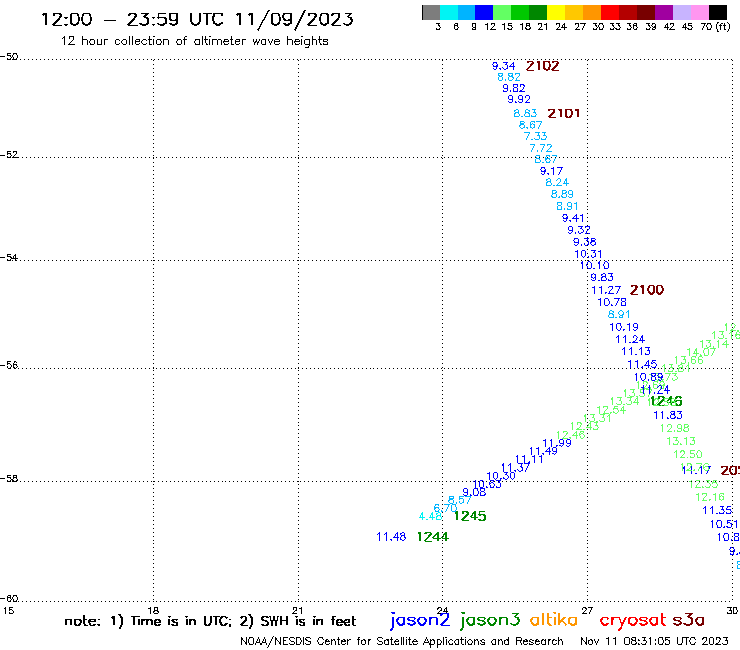
Task: Select the bright red legend swatch
Action: tap(610, 12)
